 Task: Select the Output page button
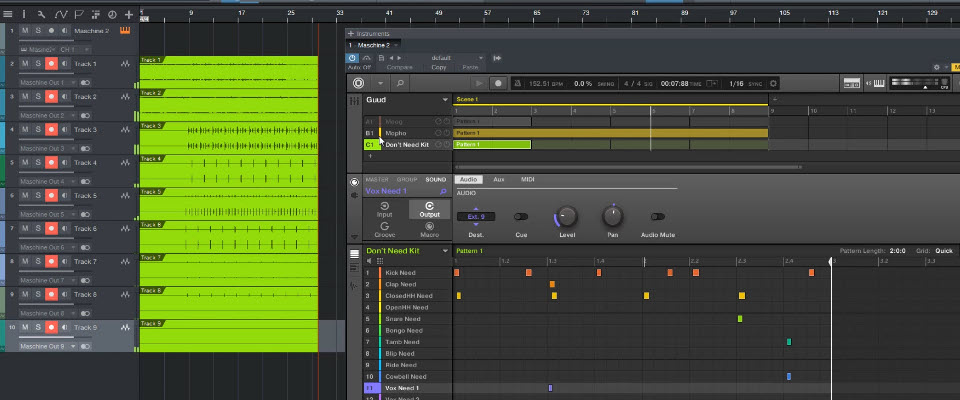(x=429, y=209)
